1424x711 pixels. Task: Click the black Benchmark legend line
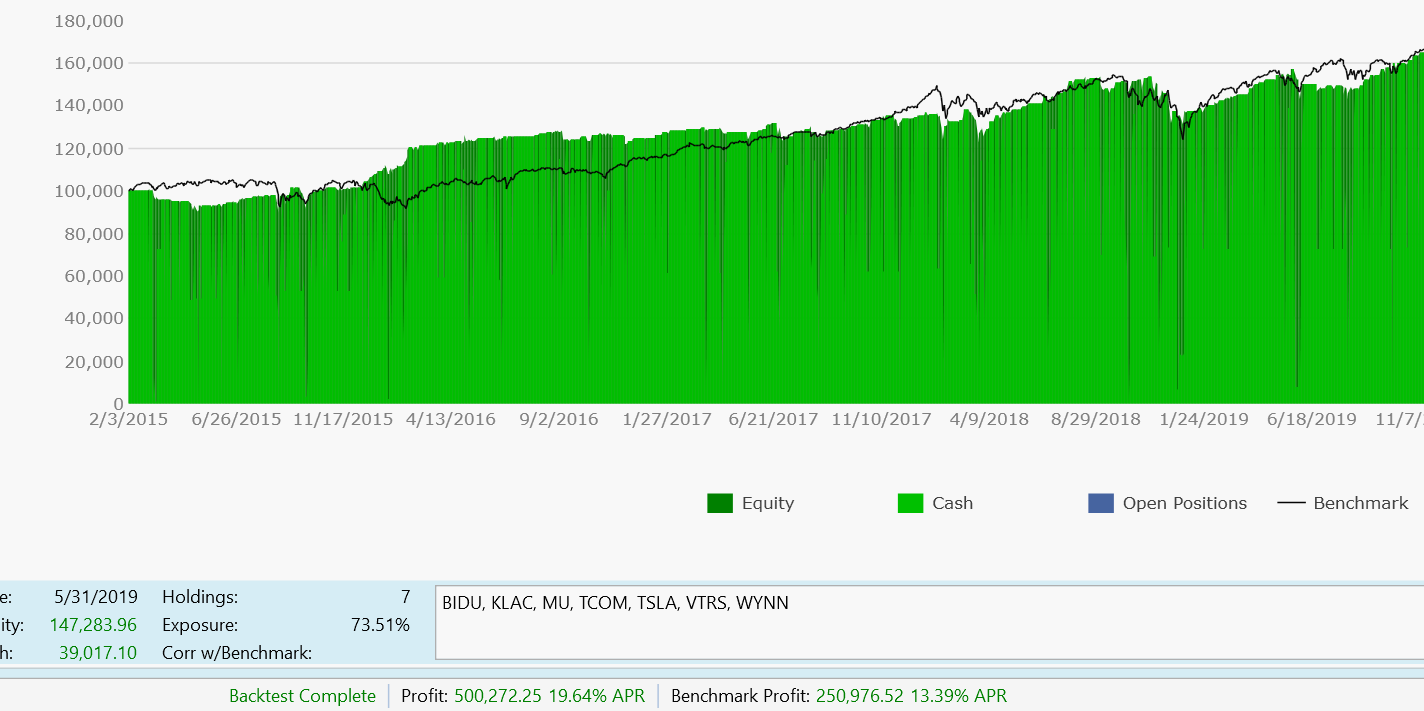(x=1292, y=503)
